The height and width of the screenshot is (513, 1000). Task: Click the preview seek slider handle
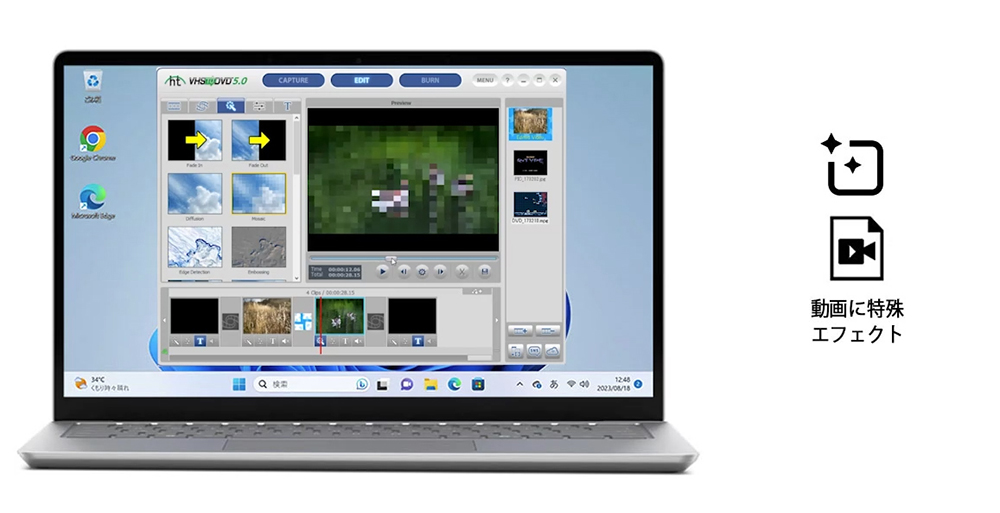coord(391,258)
